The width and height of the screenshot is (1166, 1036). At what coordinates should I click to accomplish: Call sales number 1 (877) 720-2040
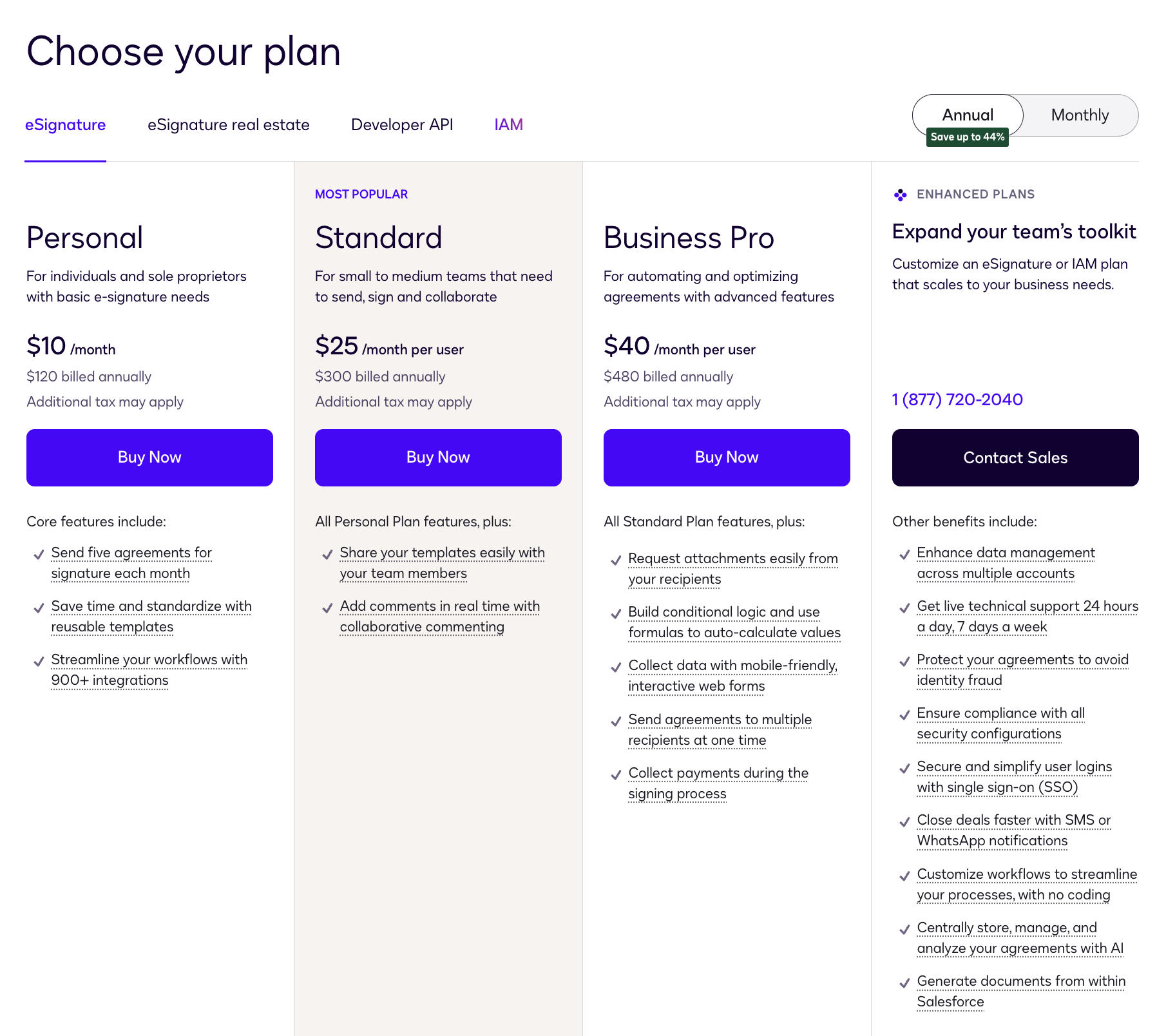(957, 399)
